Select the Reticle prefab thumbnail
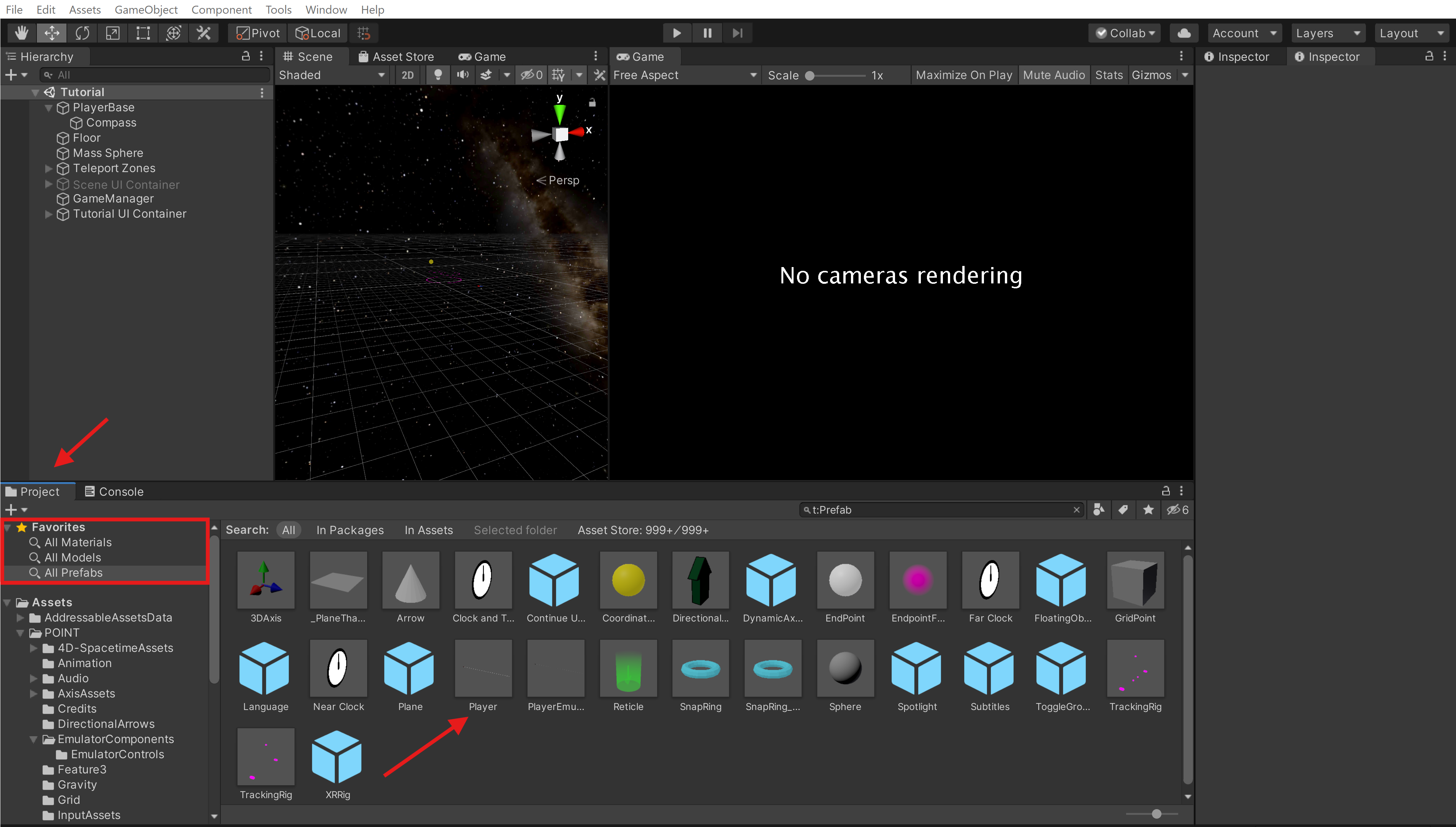Viewport: 1456px width, 827px height. click(x=628, y=668)
